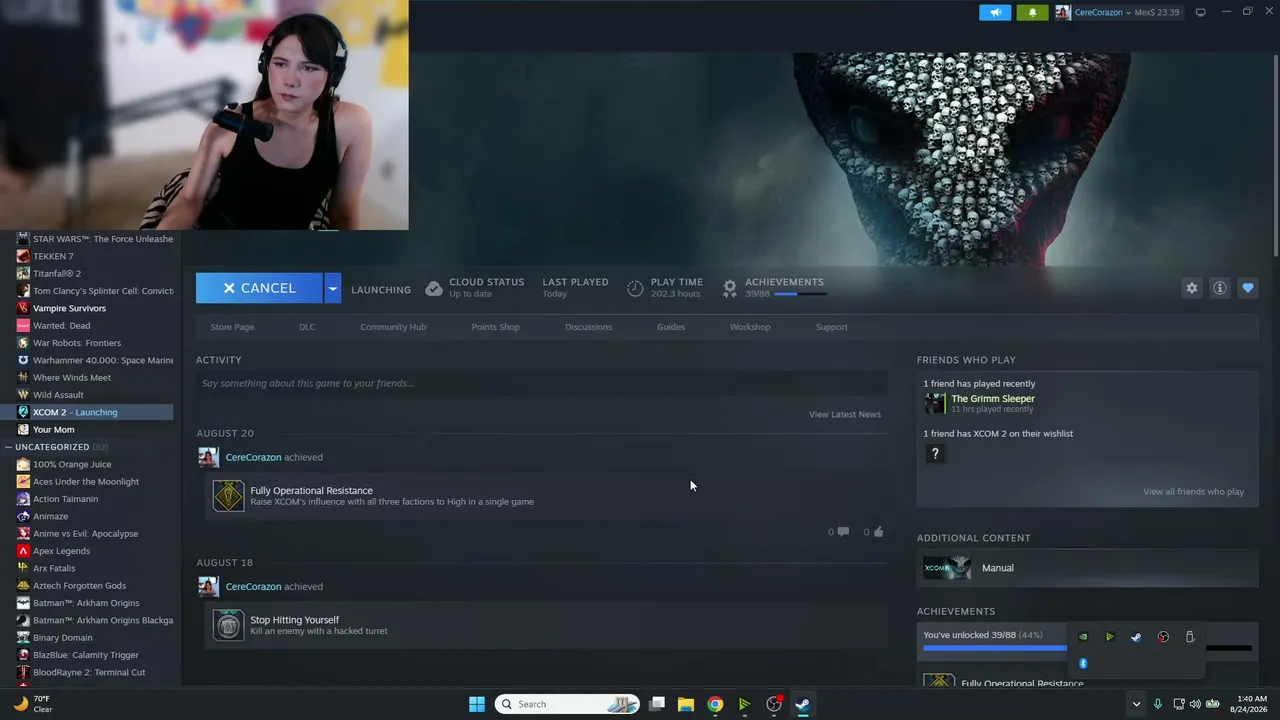Switch Steam to Big Picture mode

point(1201,12)
